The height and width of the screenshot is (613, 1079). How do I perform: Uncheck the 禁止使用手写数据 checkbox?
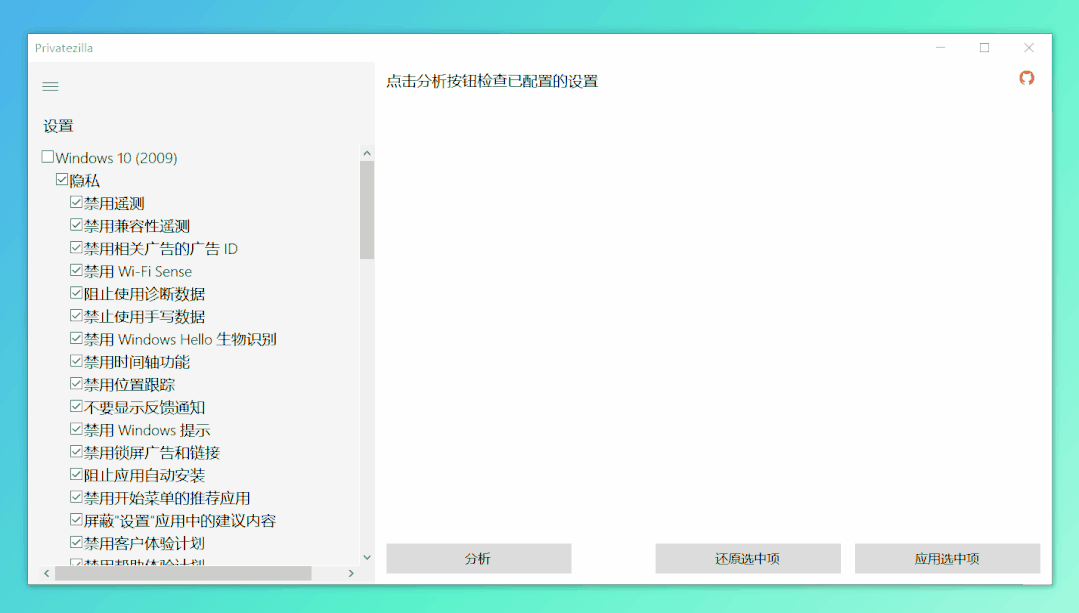[x=76, y=316]
